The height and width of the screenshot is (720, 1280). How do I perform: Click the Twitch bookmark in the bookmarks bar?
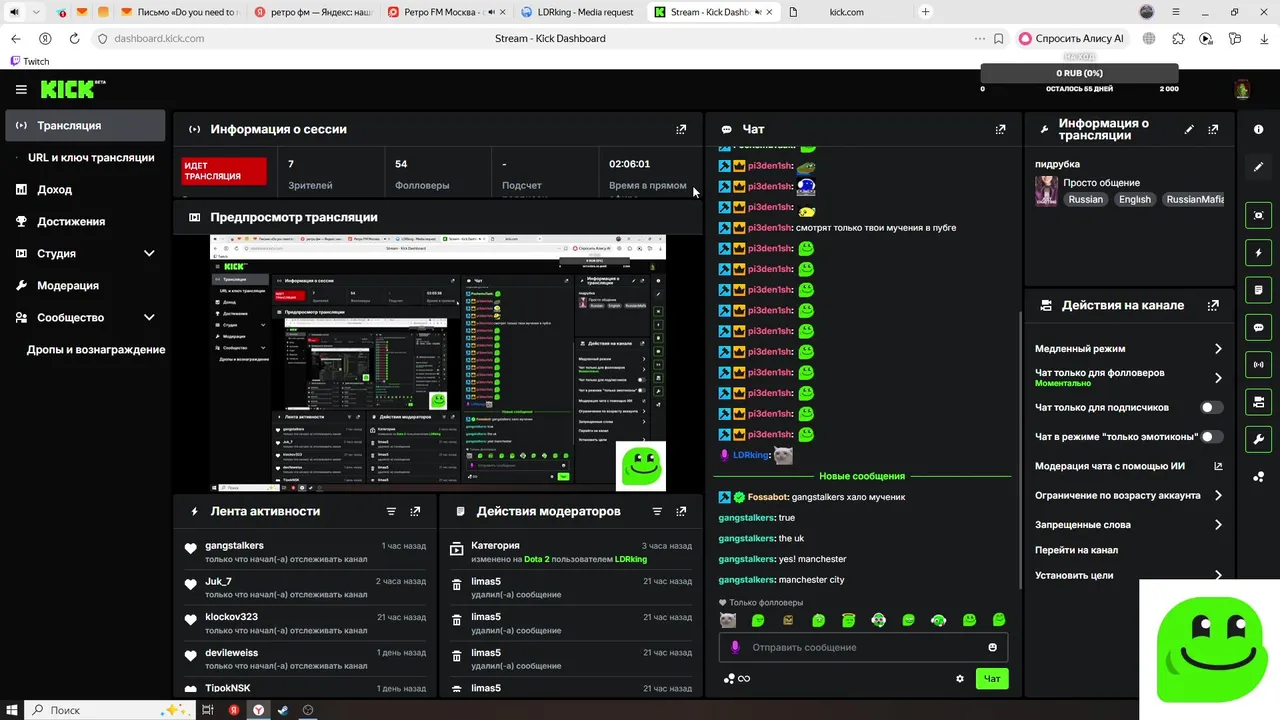(x=30, y=61)
